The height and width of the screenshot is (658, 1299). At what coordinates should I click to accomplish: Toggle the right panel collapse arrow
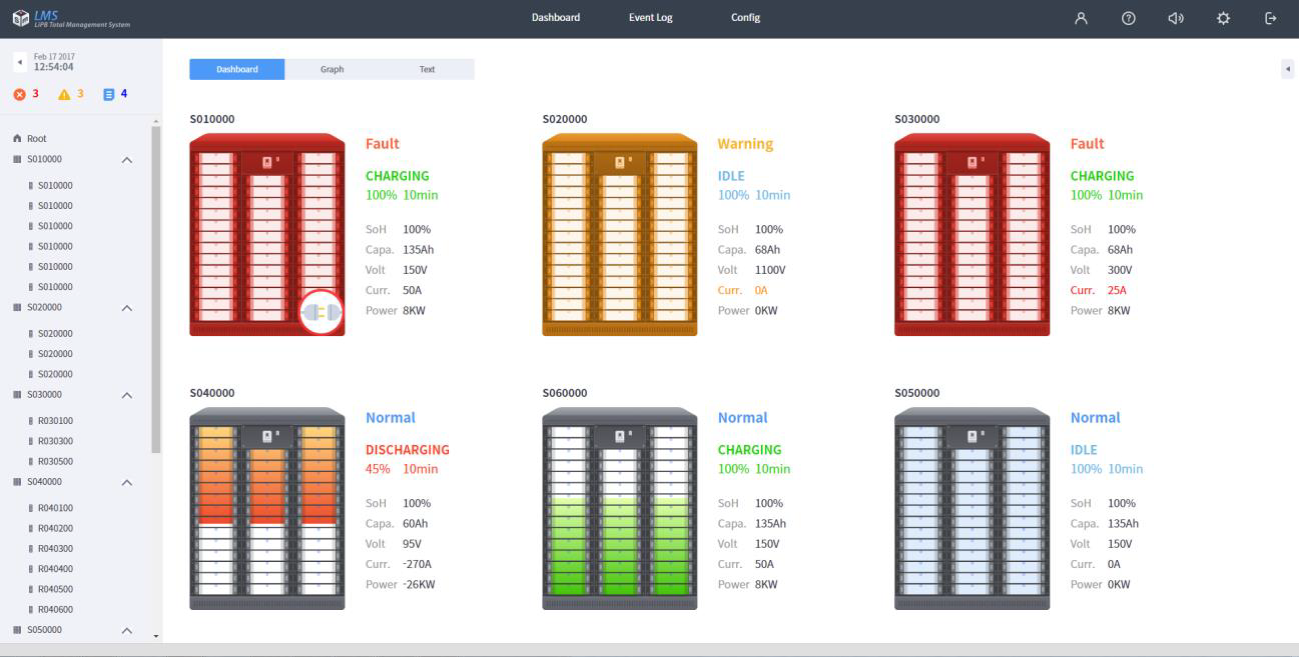(1288, 68)
